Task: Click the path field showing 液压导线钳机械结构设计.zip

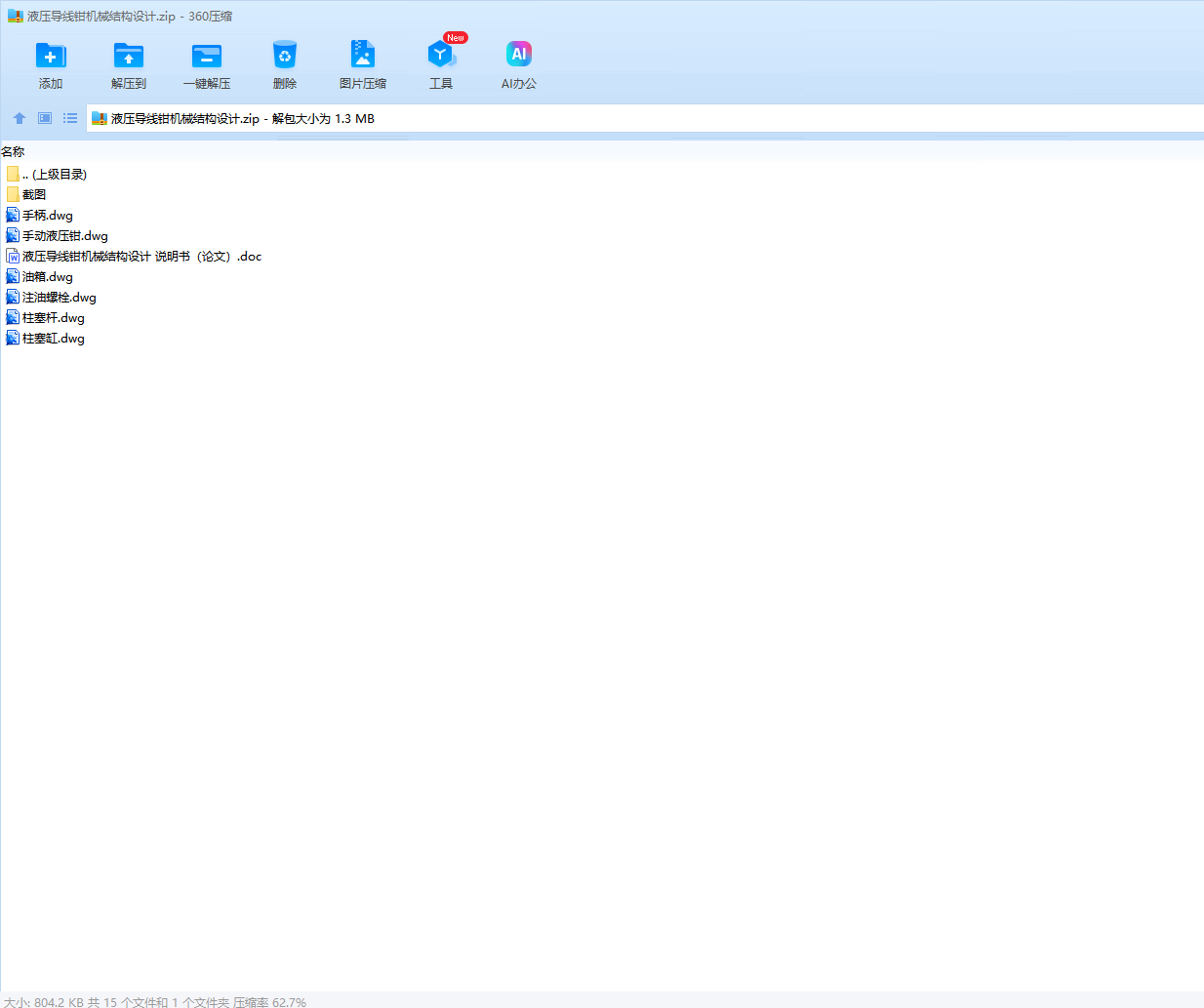Action: click(645, 118)
